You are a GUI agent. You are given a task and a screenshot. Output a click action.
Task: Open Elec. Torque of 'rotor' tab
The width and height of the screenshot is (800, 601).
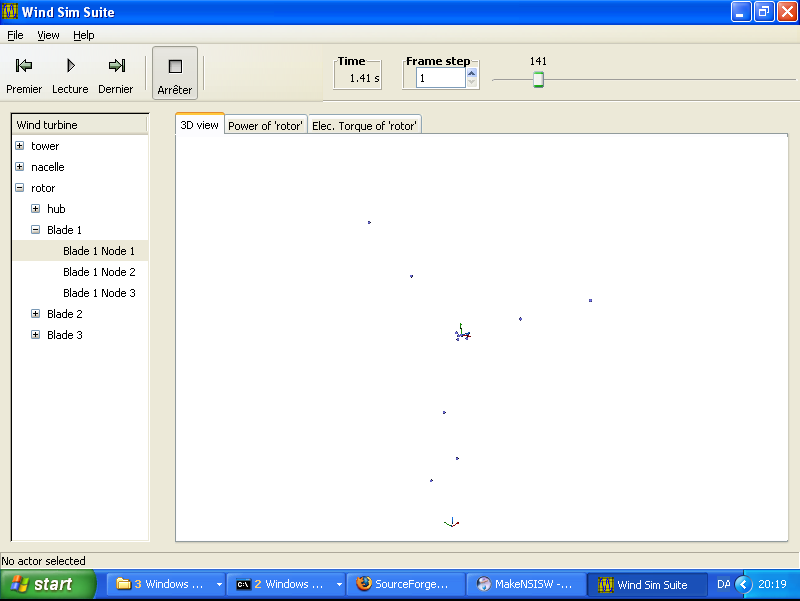(364, 126)
